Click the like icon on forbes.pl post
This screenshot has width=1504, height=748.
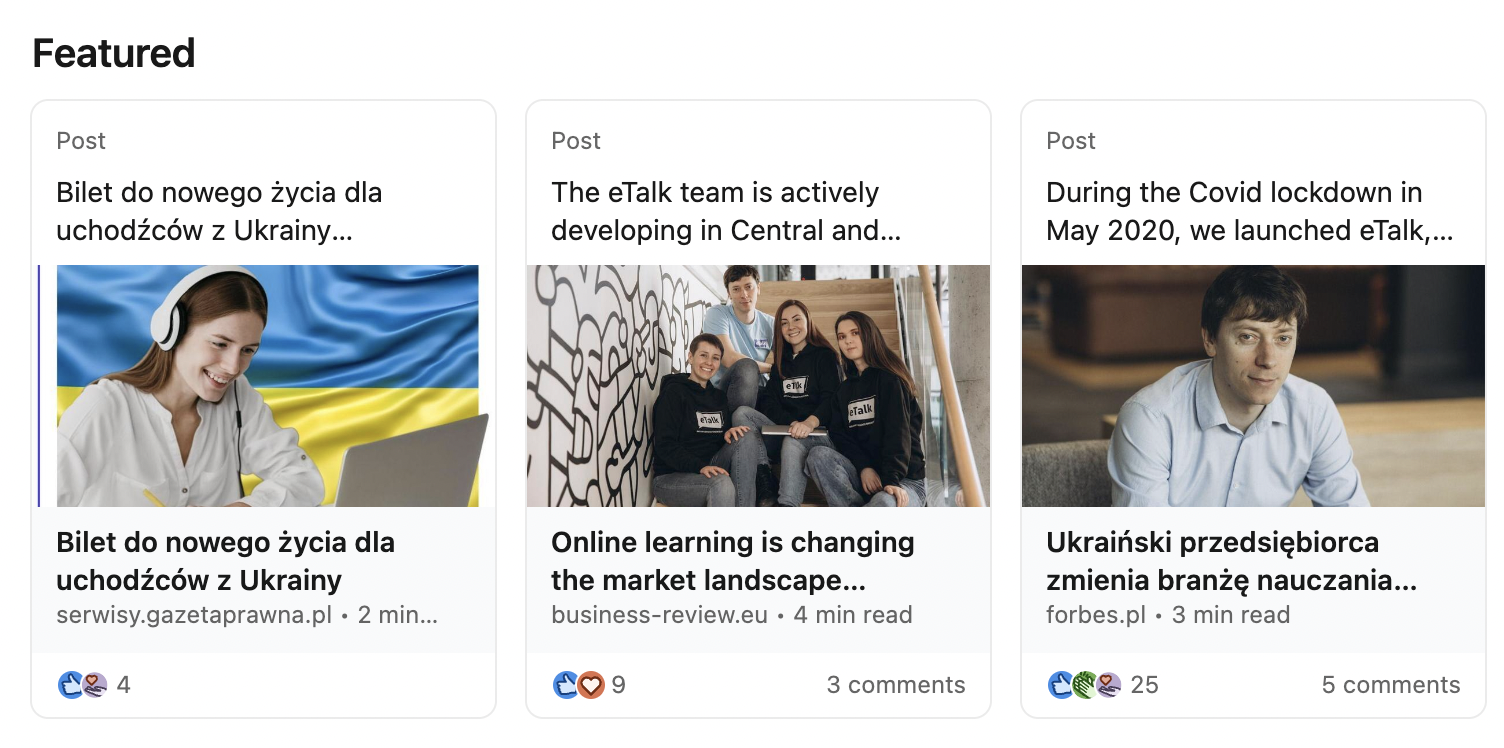pyautogui.click(x=1061, y=685)
